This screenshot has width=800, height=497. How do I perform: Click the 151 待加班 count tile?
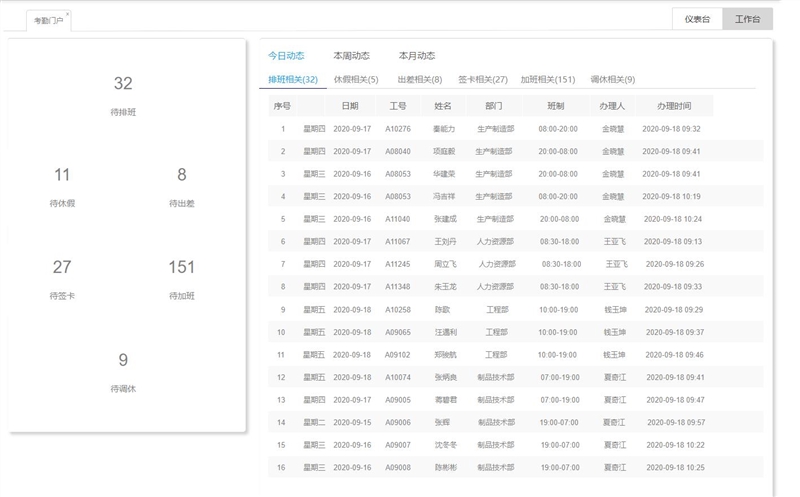coord(182,278)
